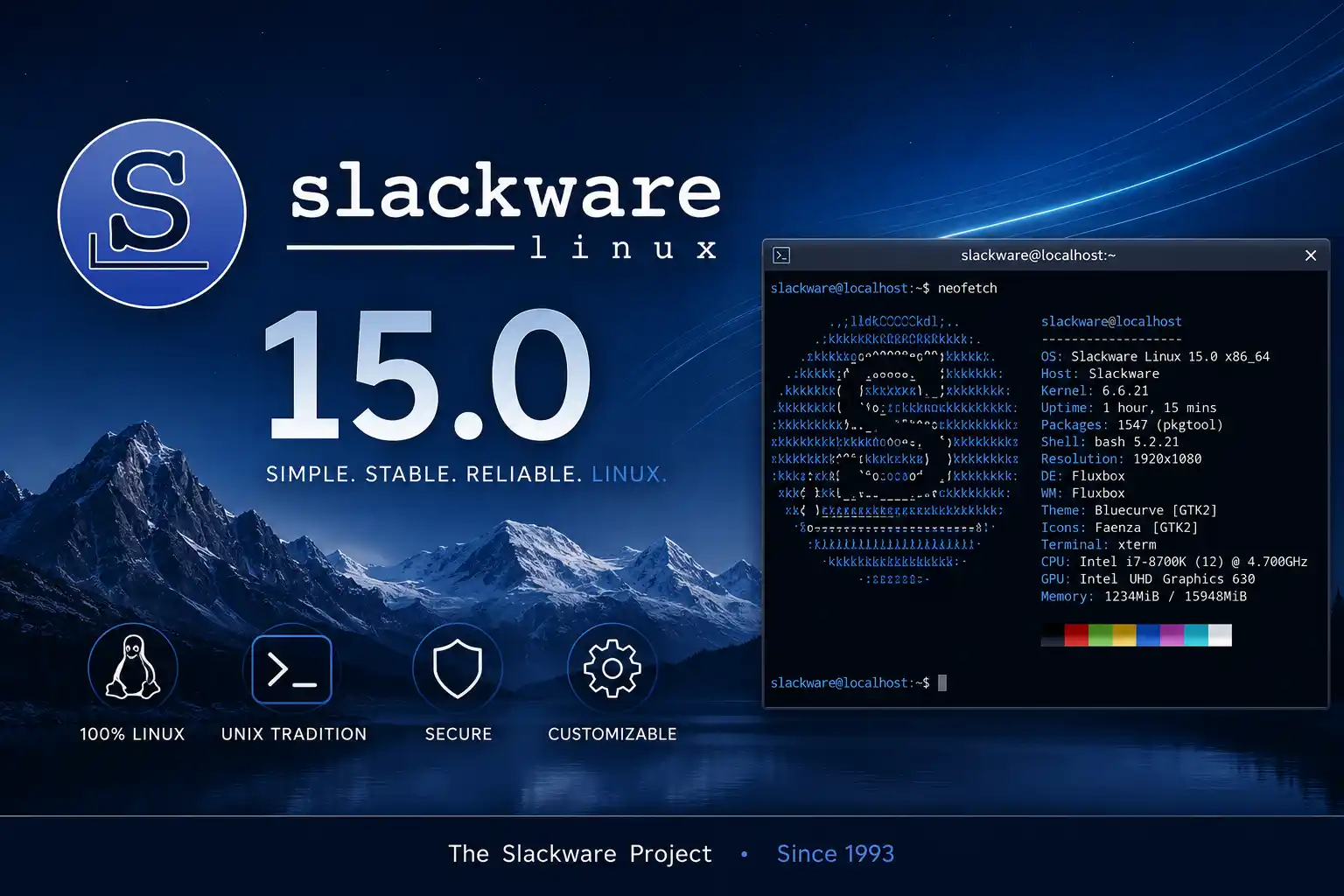Click the 'GPU: Intel UHD Graphics 630' line

click(1148, 578)
